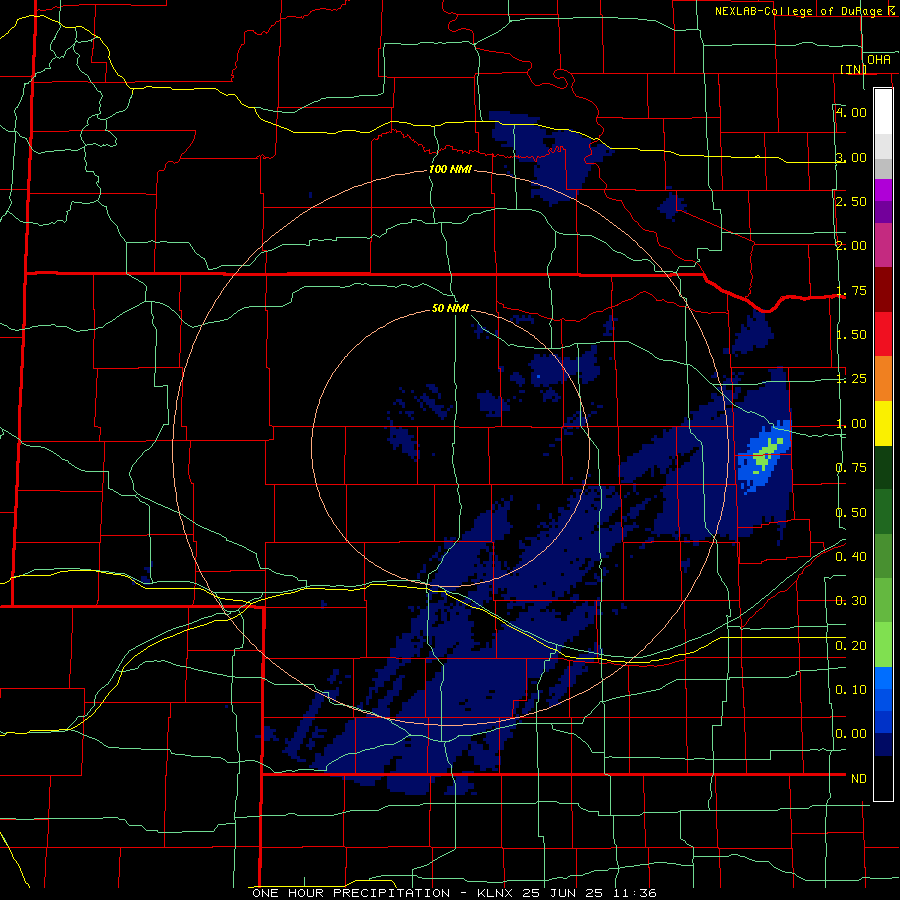
Task: Click the 4.00 legend value
Action: tap(851, 112)
